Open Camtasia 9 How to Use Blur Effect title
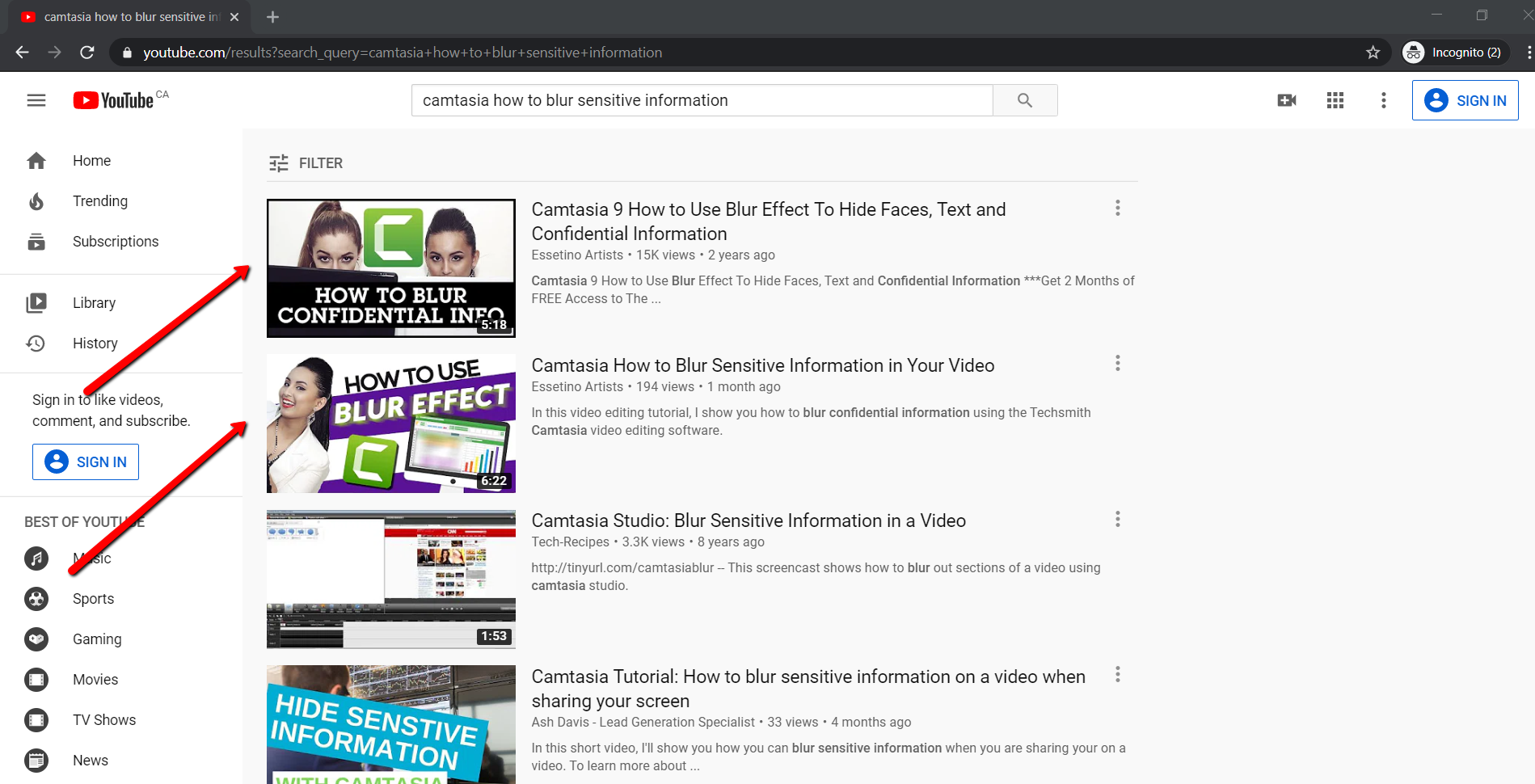1535x784 pixels. pyautogui.click(x=769, y=221)
